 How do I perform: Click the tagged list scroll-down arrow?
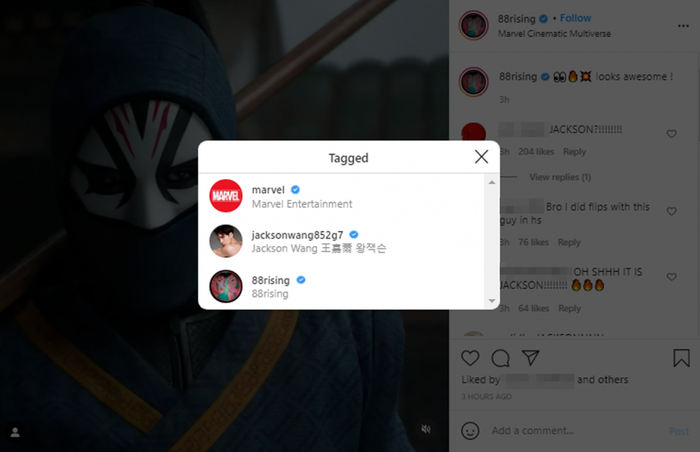coord(492,301)
